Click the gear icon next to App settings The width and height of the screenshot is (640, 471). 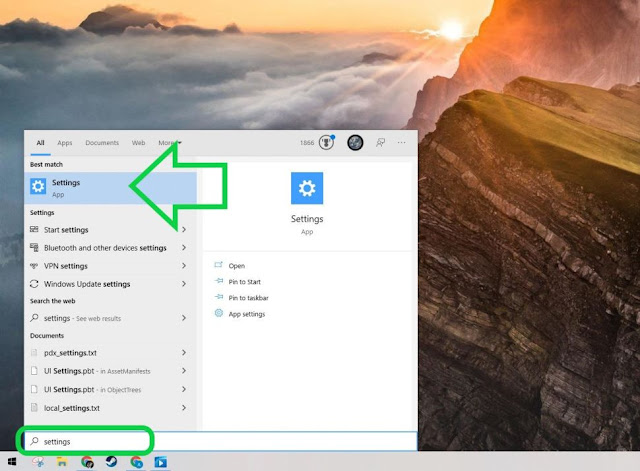pos(219,313)
